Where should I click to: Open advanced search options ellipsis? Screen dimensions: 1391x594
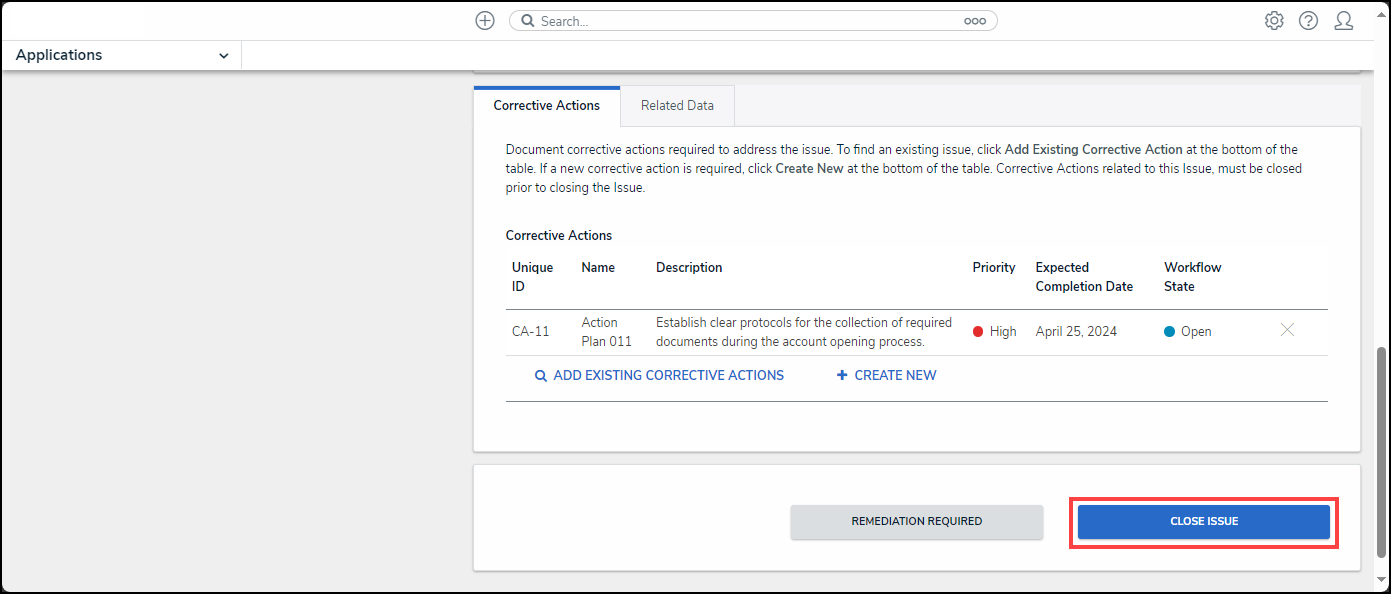tap(974, 21)
